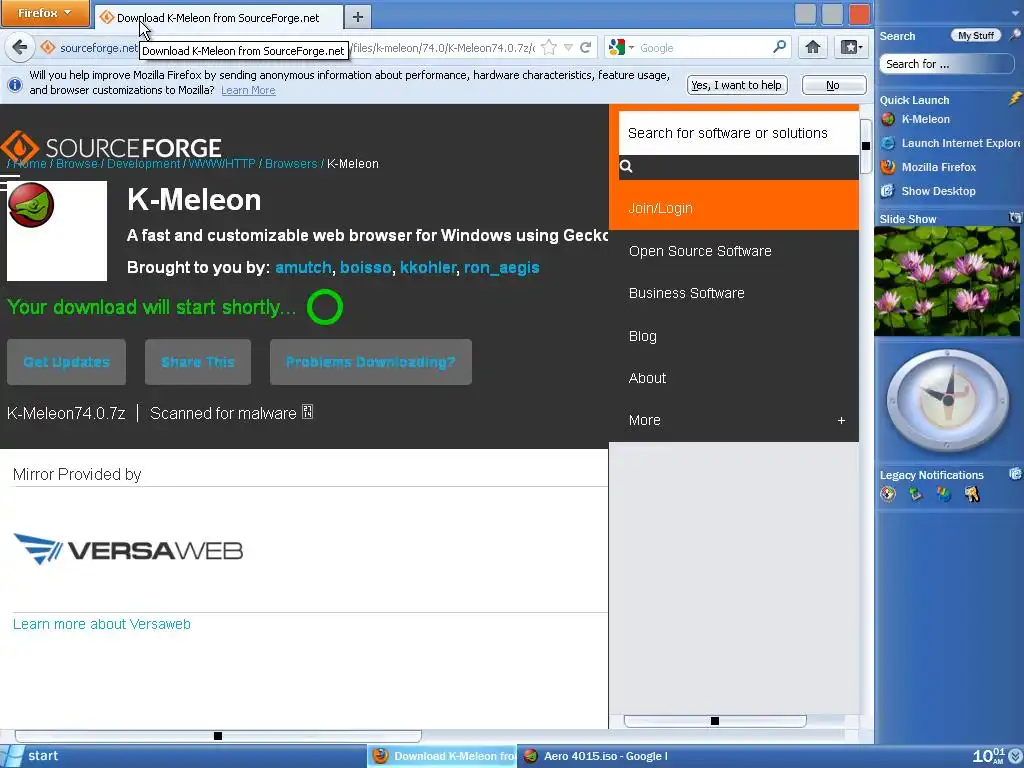Click the first Legacy Notifications tray icon
The height and width of the screenshot is (768, 1024).
coord(888,494)
